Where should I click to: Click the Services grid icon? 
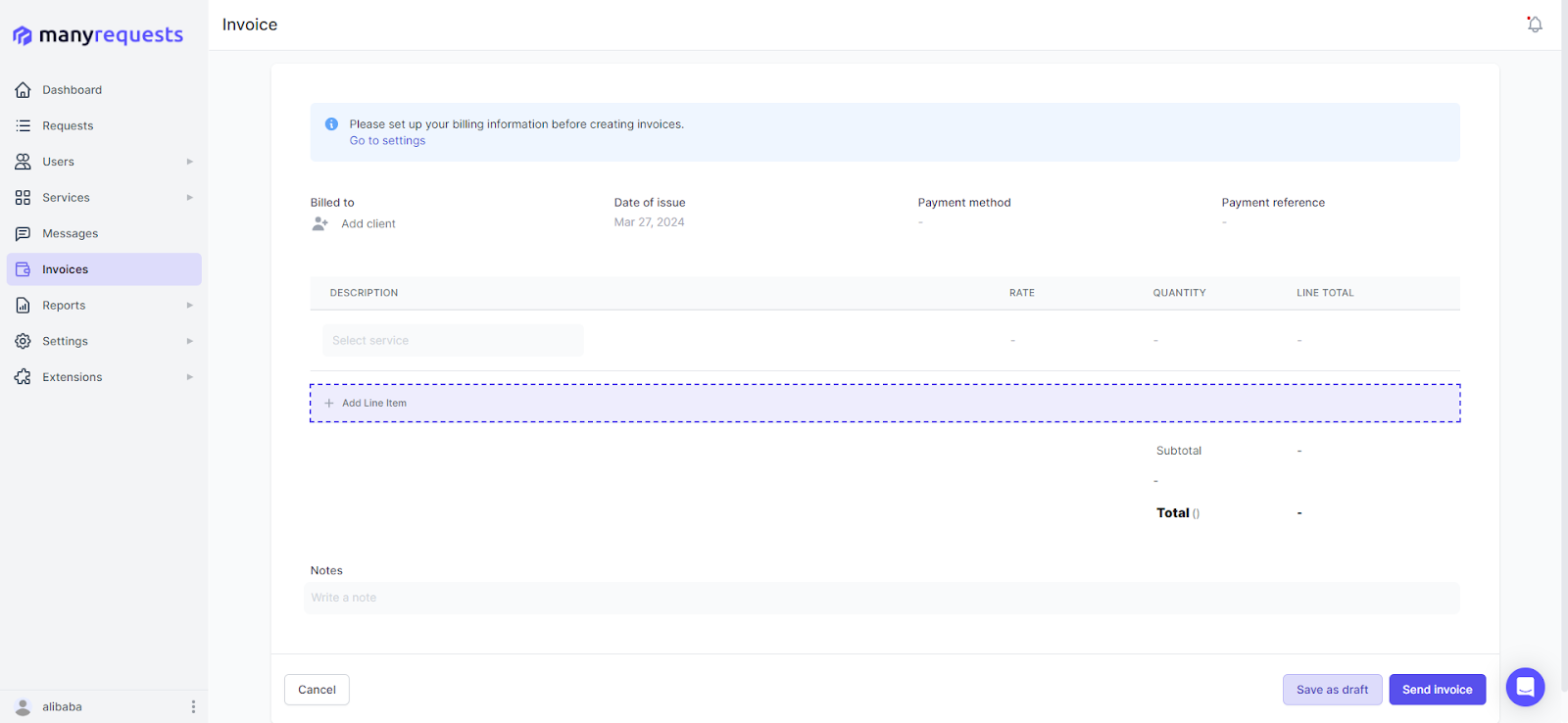pyautogui.click(x=23, y=198)
